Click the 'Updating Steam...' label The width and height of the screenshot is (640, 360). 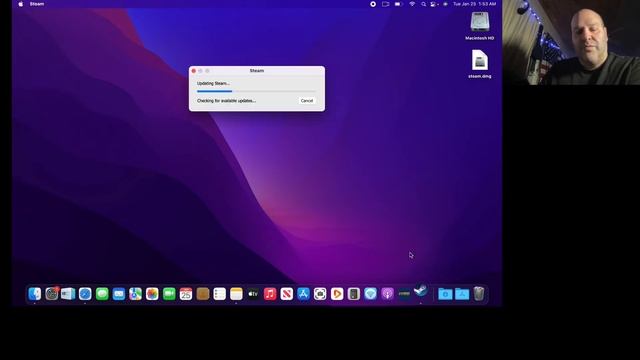coord(213,83)
